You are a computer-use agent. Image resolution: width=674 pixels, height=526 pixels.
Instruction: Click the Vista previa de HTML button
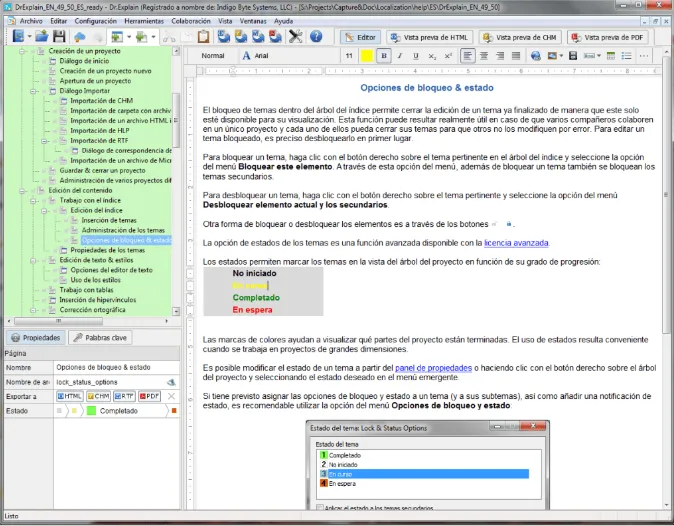click(x=429, y=37)
